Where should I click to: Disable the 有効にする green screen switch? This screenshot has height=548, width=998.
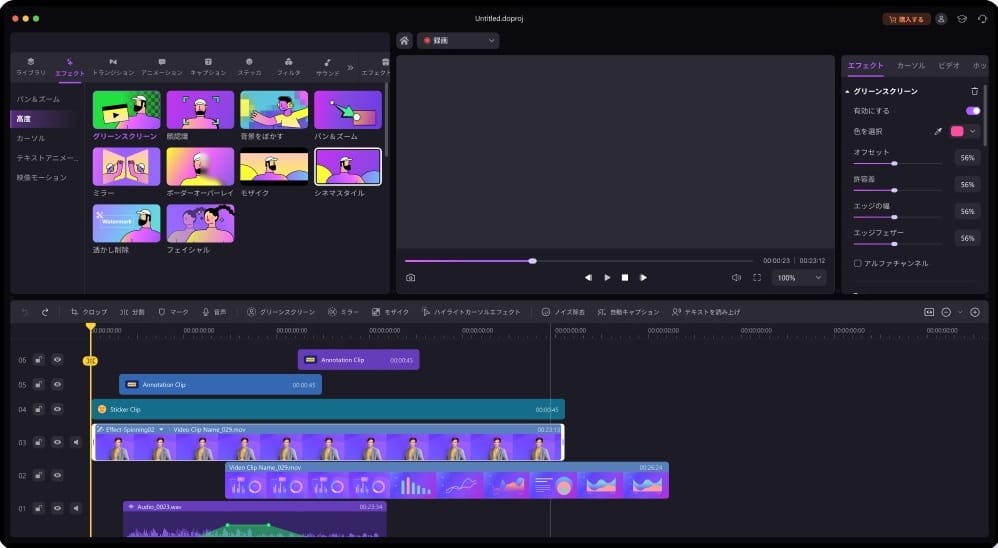tap(972, 111)
